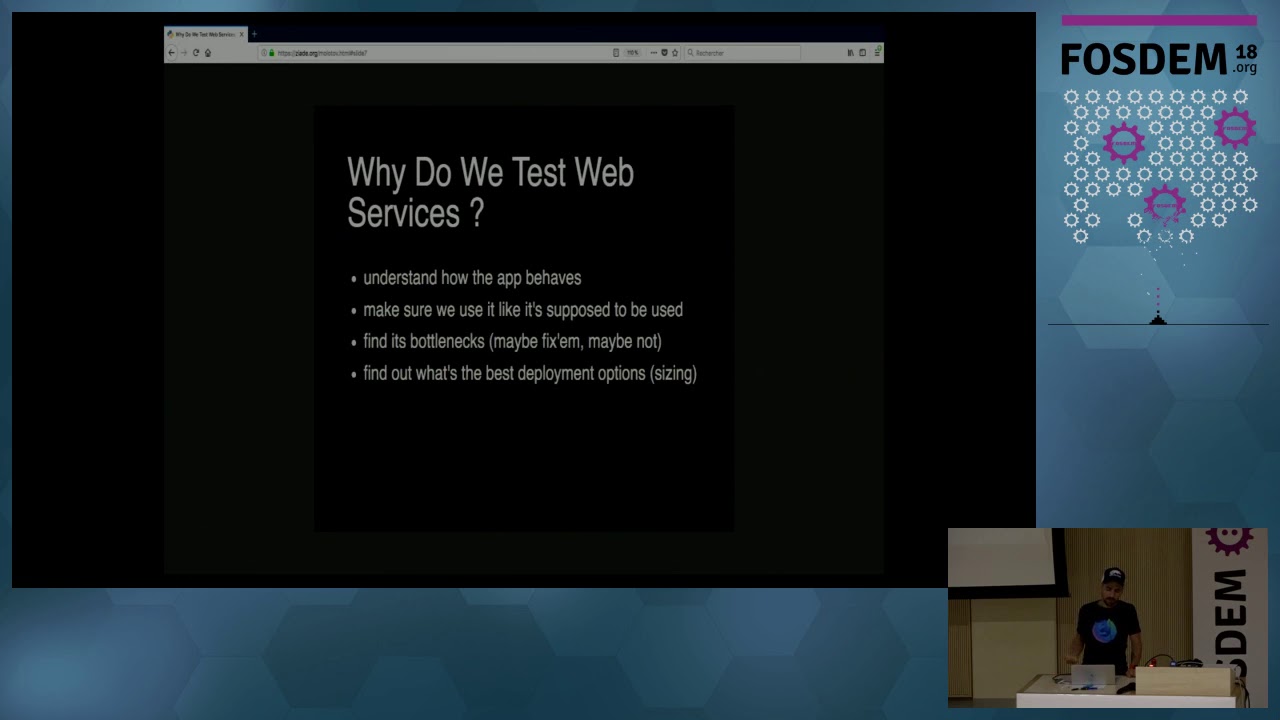Click 'understand how the app behaves' bullet
Screen dimensions: 1280x720
pos(472,278)
